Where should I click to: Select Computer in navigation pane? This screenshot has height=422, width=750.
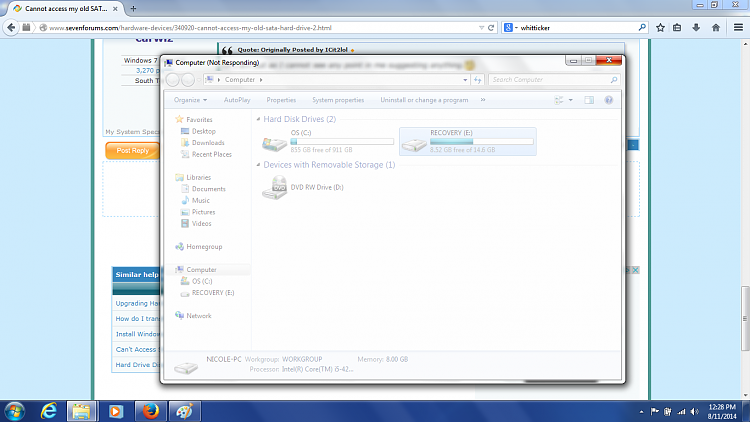tap(201, 270)
